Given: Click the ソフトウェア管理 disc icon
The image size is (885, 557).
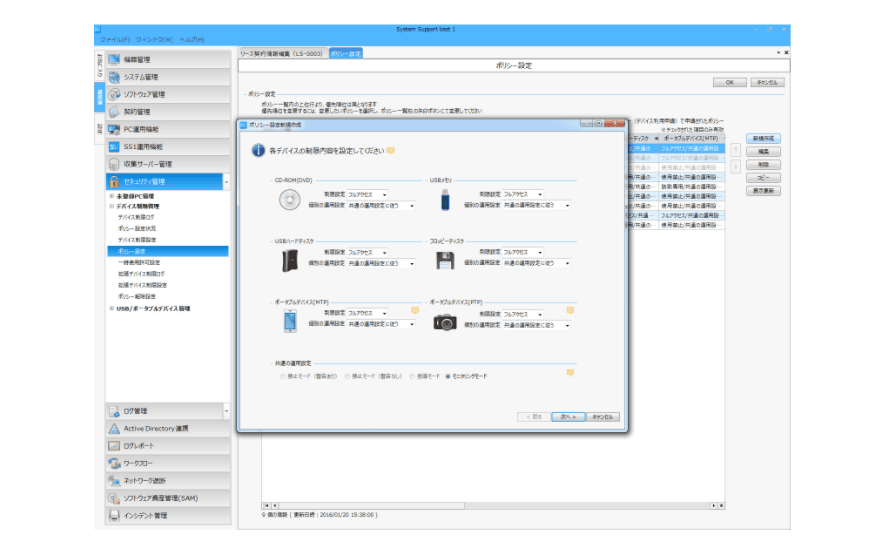Looking at the screenshot, I should [x=114, y=94].
